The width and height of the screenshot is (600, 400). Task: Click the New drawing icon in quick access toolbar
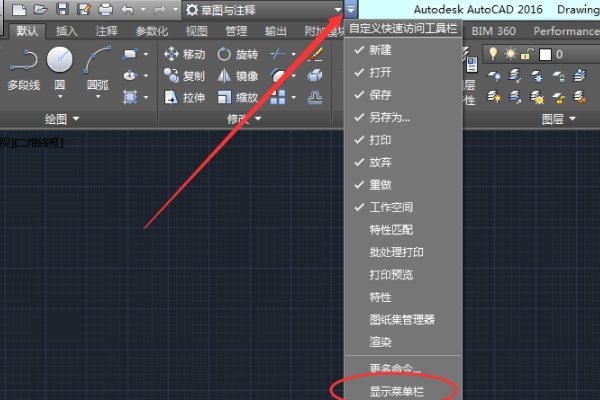[19, 9]
